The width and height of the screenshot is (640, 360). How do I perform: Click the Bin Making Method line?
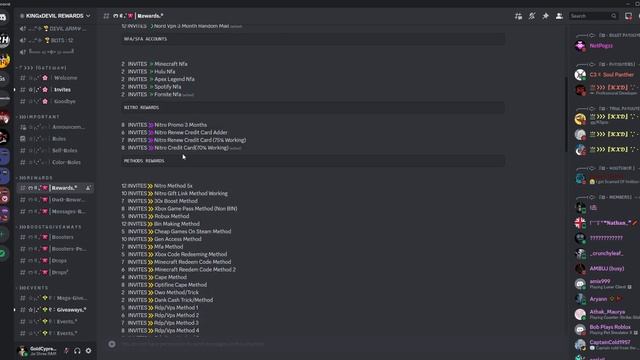coord(160,224)
